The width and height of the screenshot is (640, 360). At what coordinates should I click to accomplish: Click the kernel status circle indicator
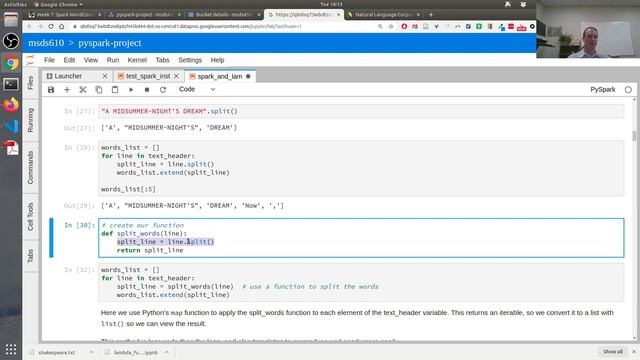point(628,89)
